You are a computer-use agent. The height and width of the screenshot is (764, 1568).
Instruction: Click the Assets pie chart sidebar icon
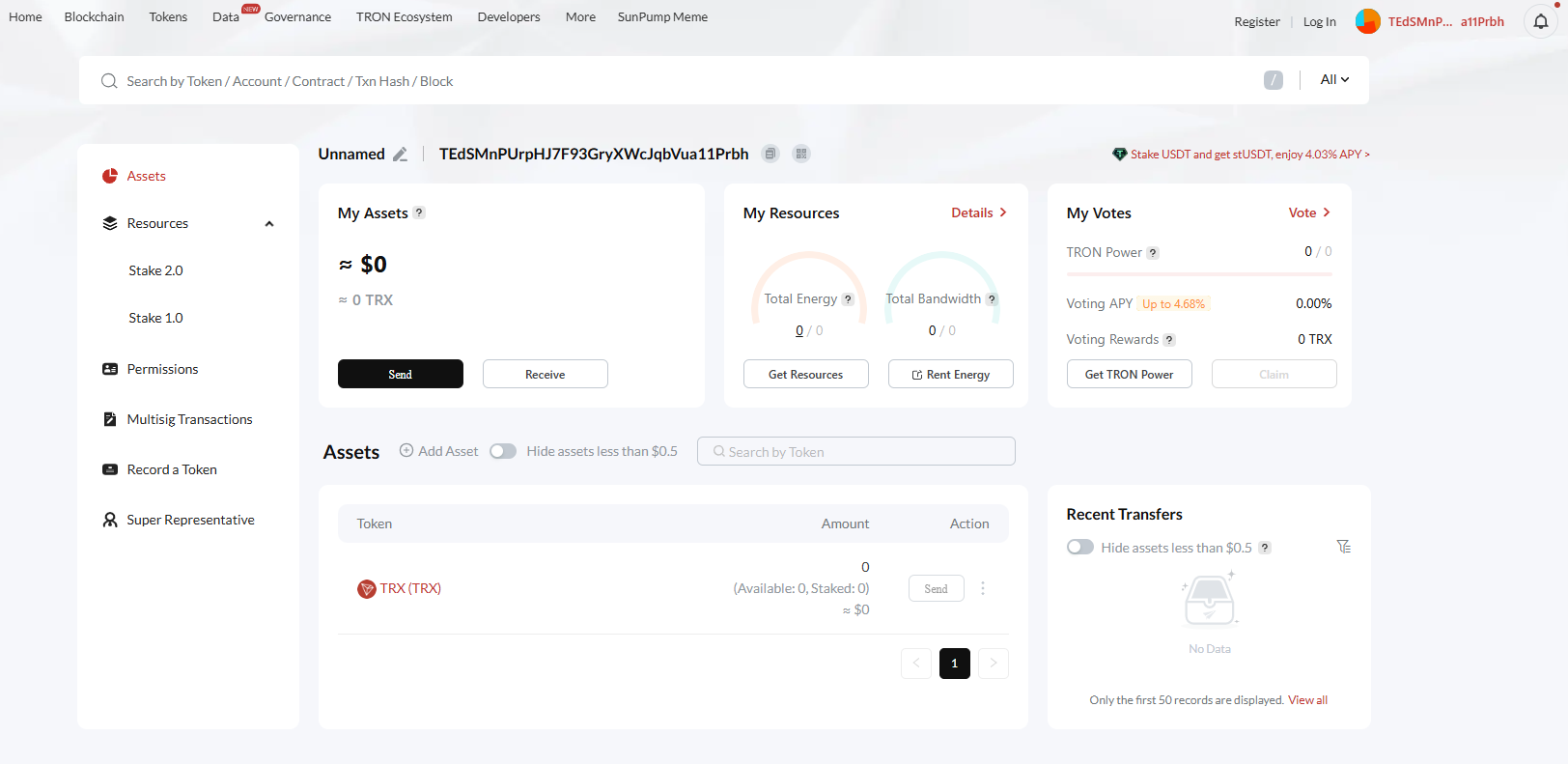110,176
